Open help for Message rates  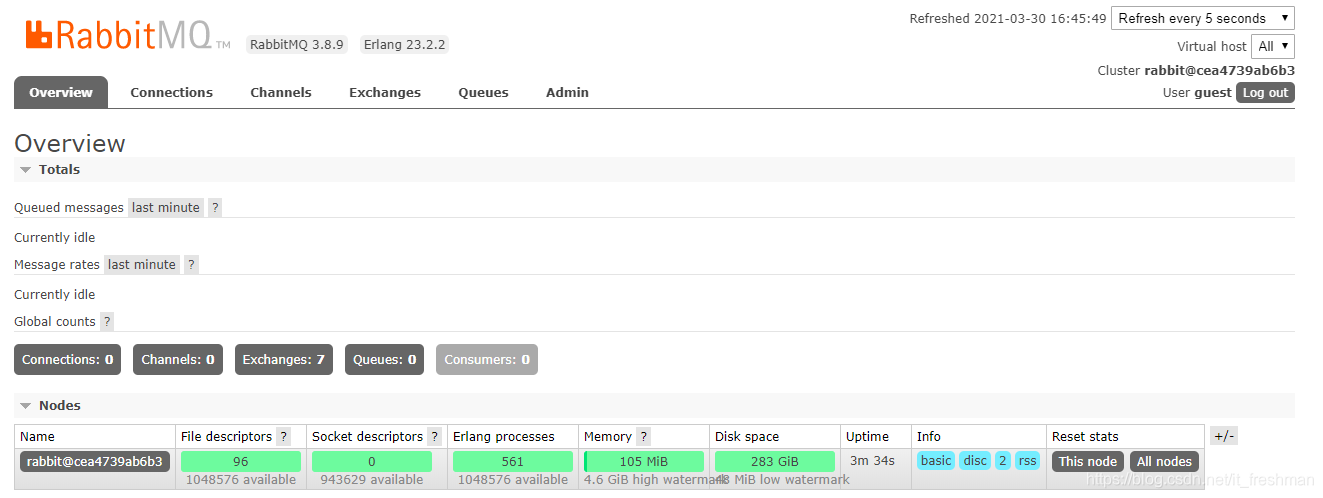point(191,265)
